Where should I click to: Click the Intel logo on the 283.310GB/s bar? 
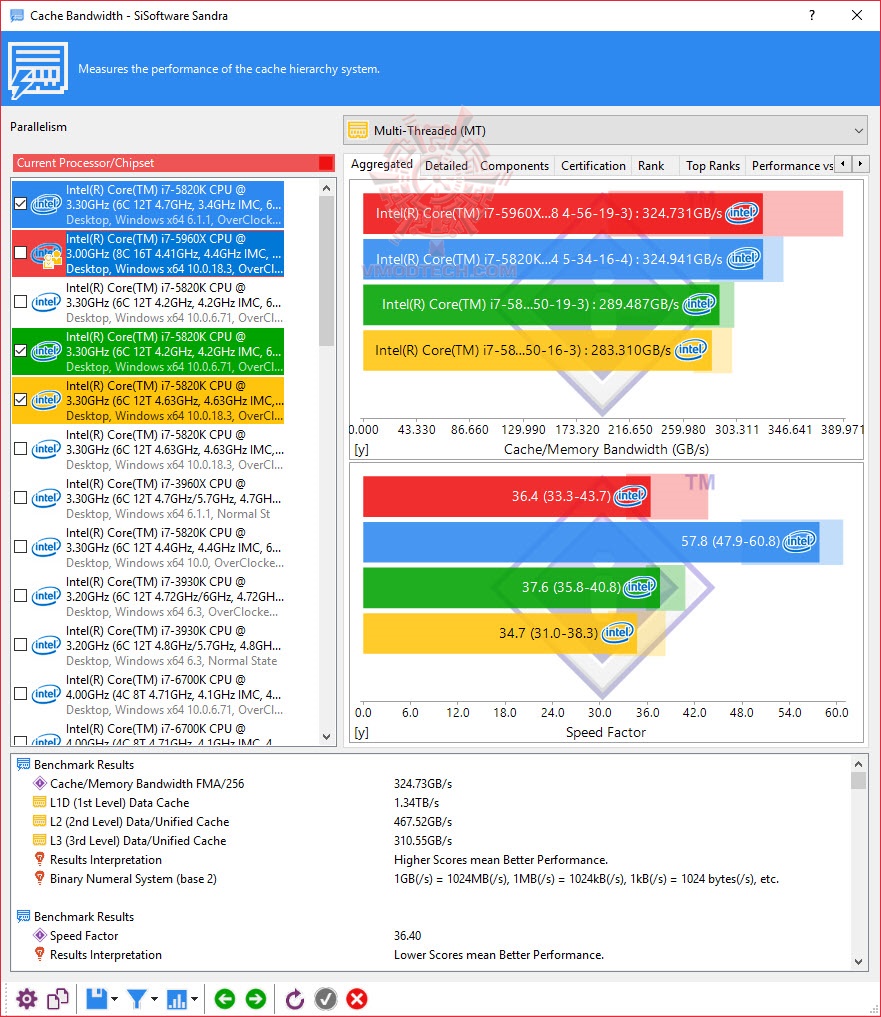pos(691,350)
